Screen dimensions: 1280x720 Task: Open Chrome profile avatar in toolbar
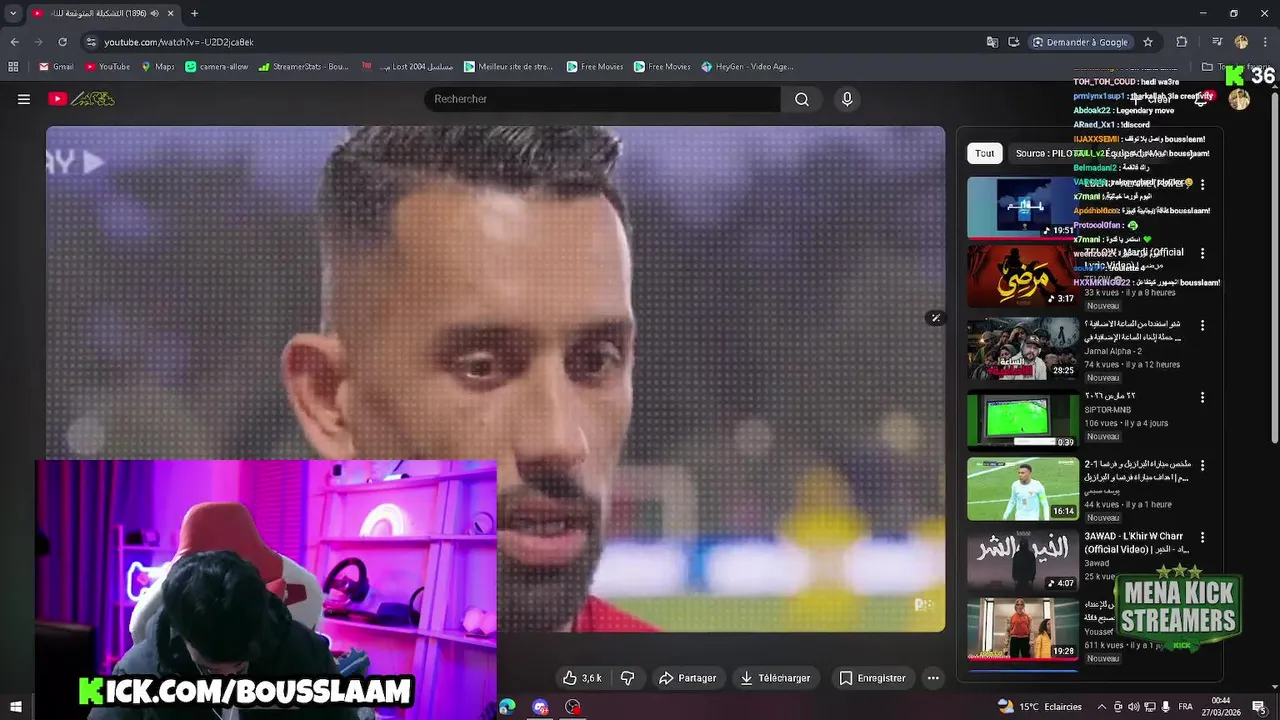(x=1241, y=42)
